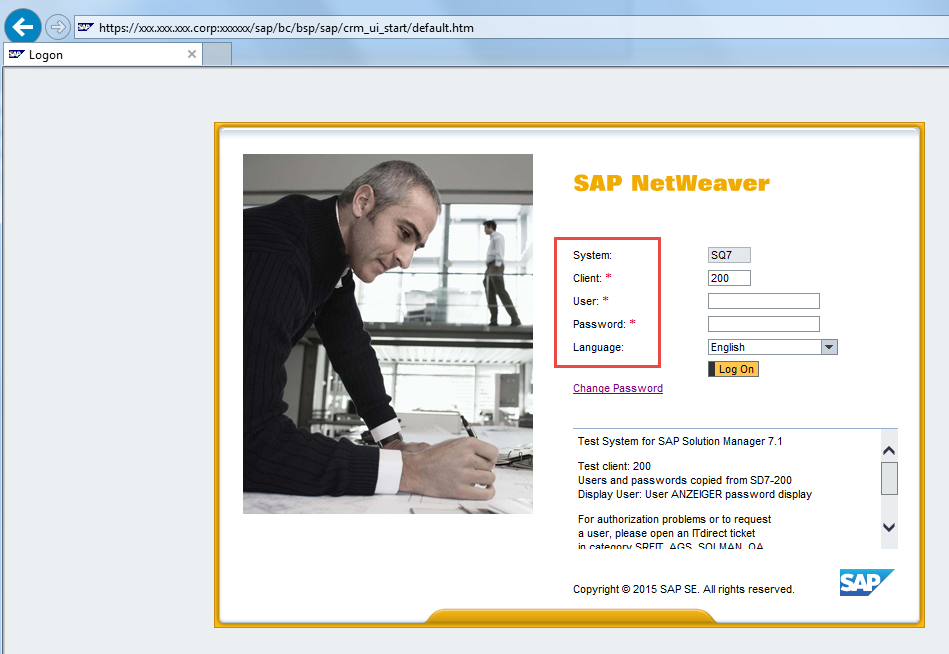Image resolution: width=949 pixels, height=654 pixels.
Task: Close the Logon tab
Action: [x=192, y=54]
